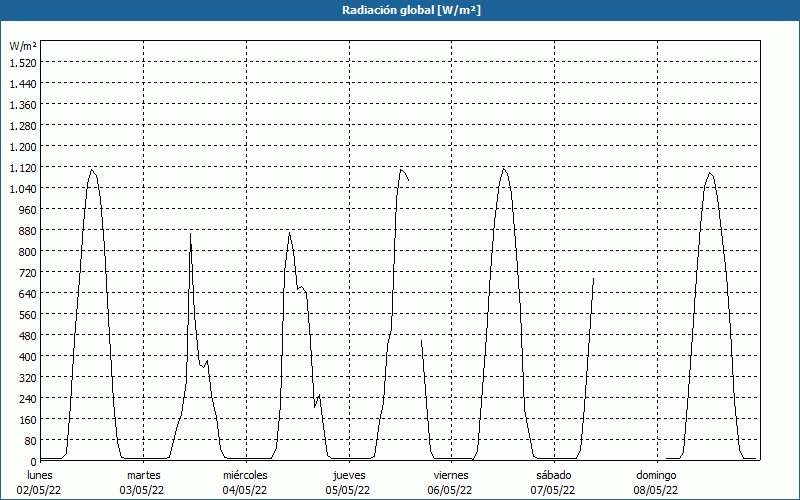Click the 'sábado' day label
This screenshot has height=500, width=800.
tap(554, 475)
